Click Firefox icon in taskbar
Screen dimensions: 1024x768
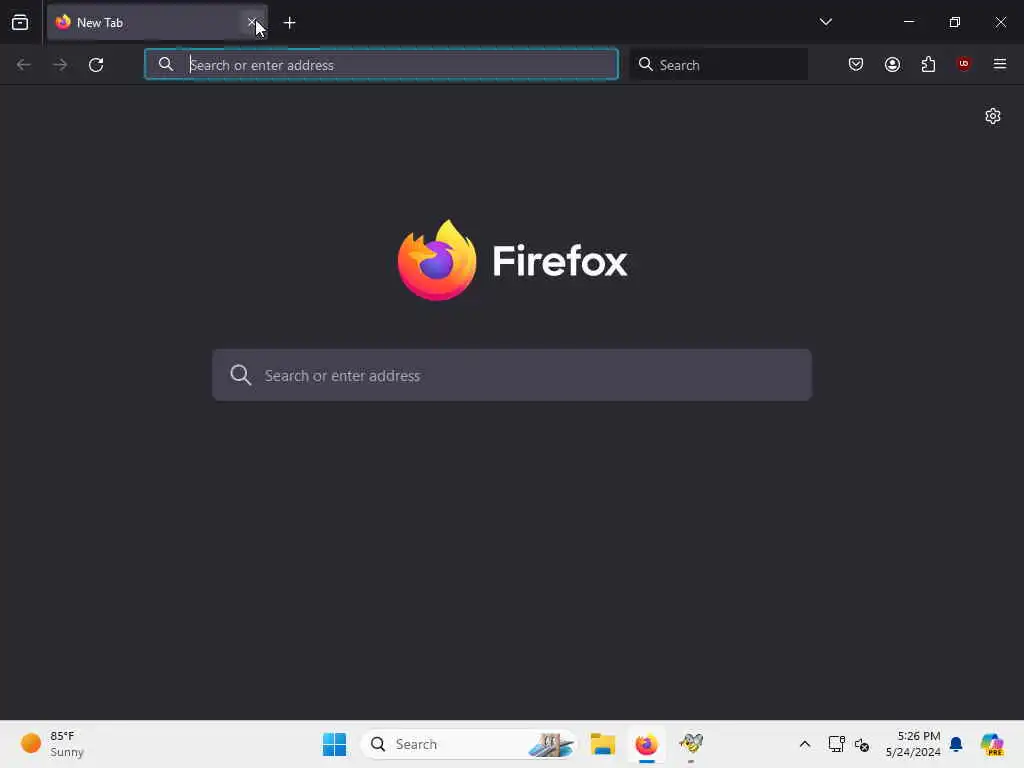pyautogui.click(x=647, y=744)
